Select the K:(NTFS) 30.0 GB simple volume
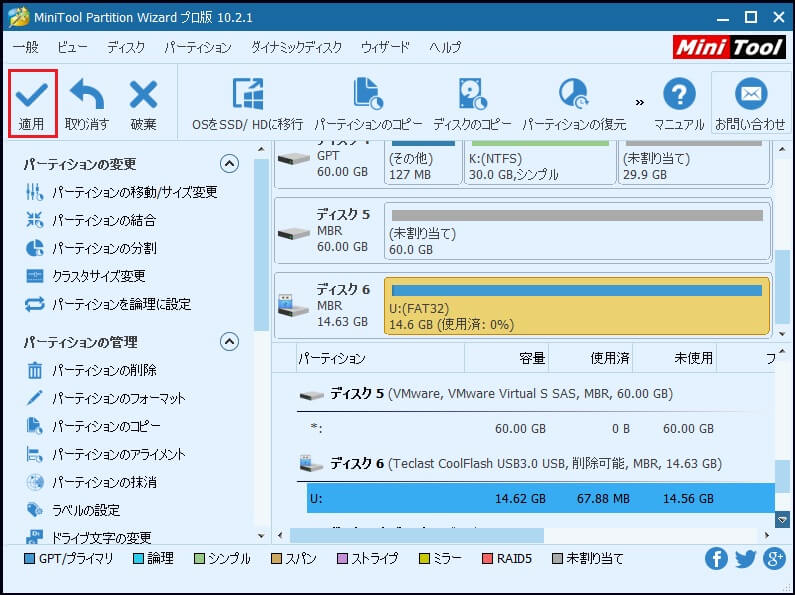Image resolution: width=795 pixels, height=595 pixels. pos(539,163)
